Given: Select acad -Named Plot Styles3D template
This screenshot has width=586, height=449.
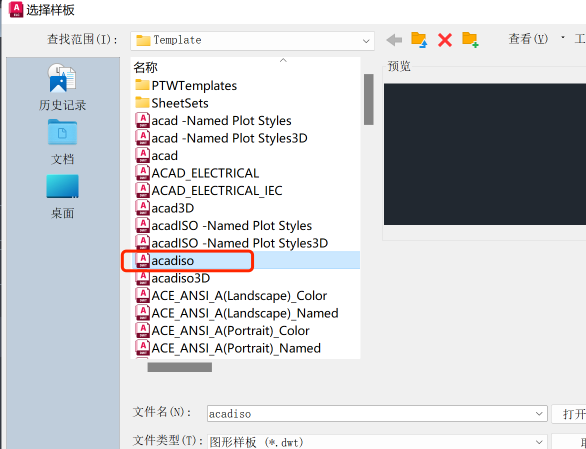Looking at the screenshot, I should 221,138.
